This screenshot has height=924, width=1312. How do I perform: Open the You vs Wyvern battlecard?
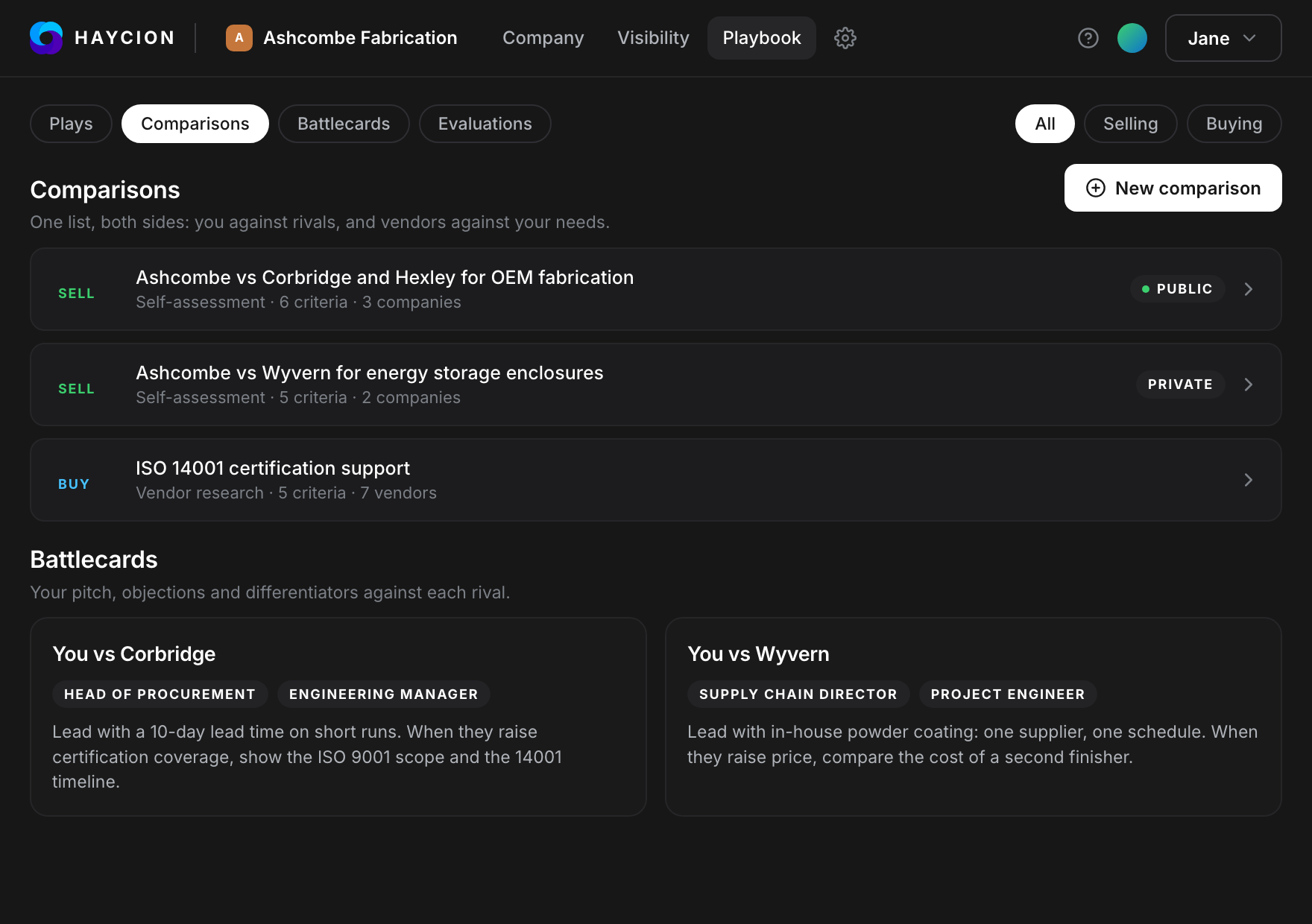click(974, 717)
